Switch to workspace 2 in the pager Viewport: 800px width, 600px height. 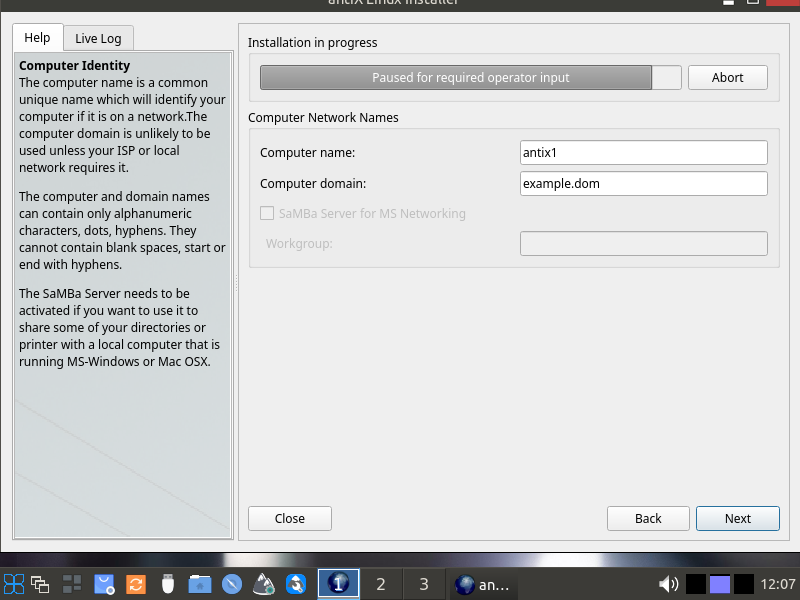(380, 584)
